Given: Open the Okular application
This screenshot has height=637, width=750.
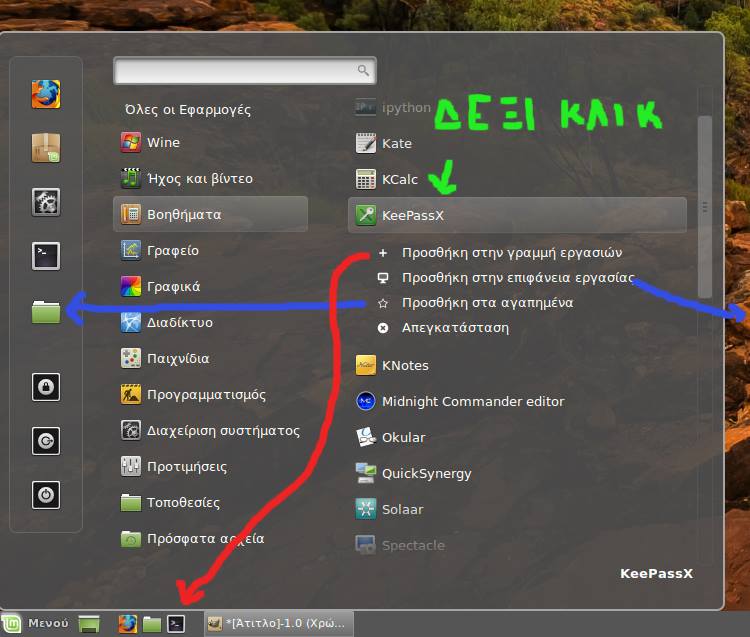Looking at the screenshot, I should pyautogui.click(x=403, y=438).
